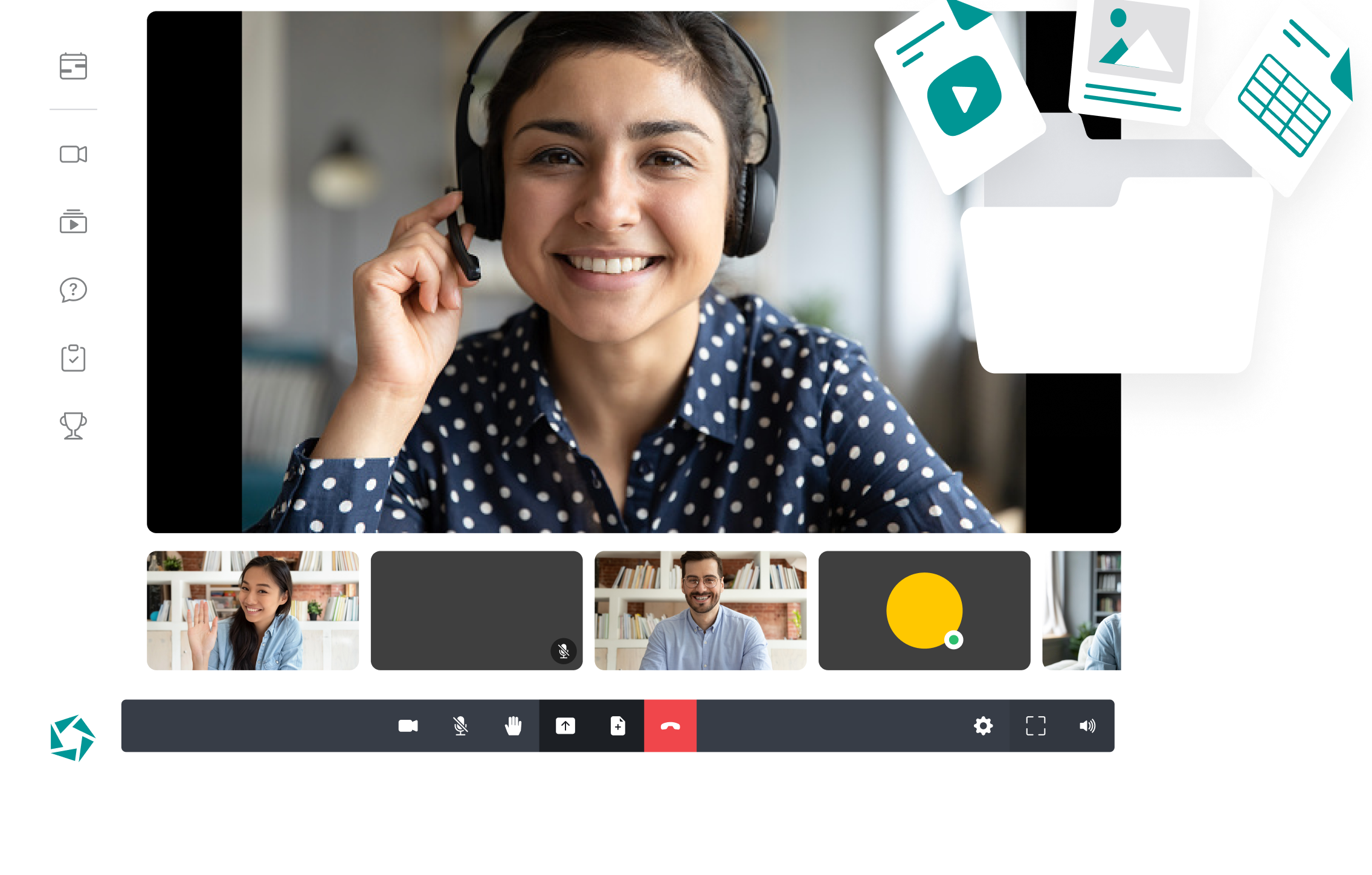Open the video library playlist sidebar icon
Viewport: 1372px width, 875px height.
click(73, 222)
